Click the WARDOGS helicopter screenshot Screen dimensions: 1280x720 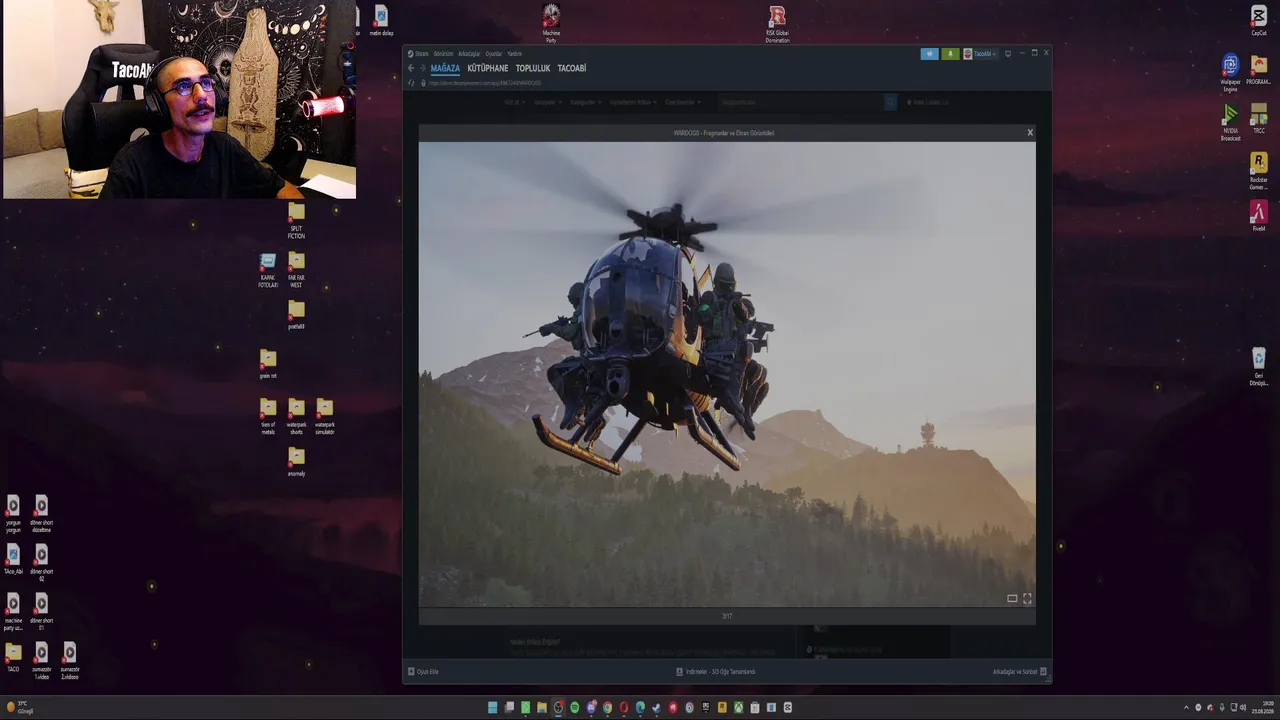click(x=727, y=374)
